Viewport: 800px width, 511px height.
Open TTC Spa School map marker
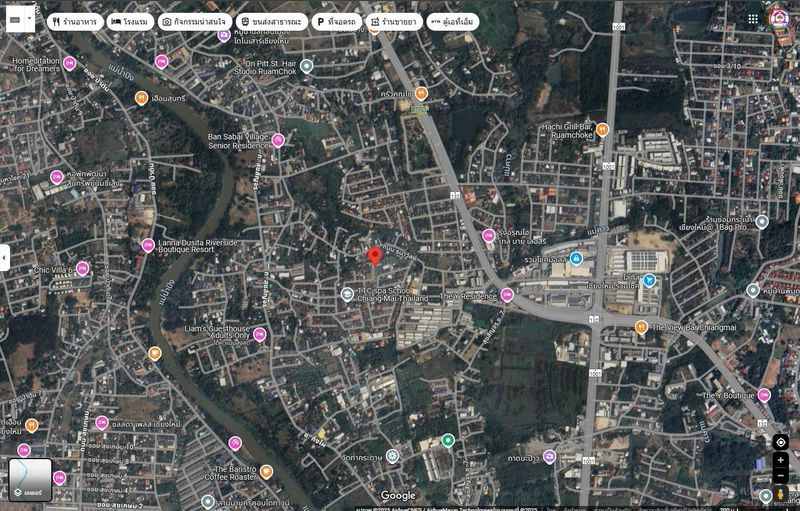(347, 294)
